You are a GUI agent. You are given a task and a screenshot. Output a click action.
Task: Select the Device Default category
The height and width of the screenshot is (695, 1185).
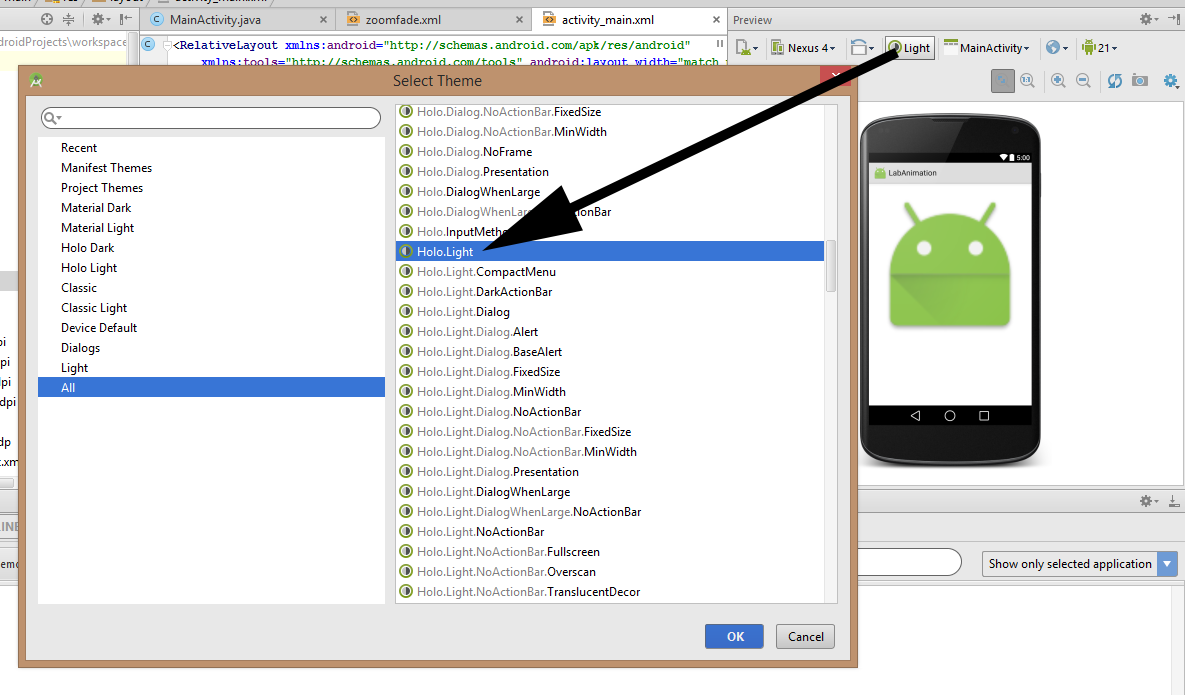pos(211,328)
